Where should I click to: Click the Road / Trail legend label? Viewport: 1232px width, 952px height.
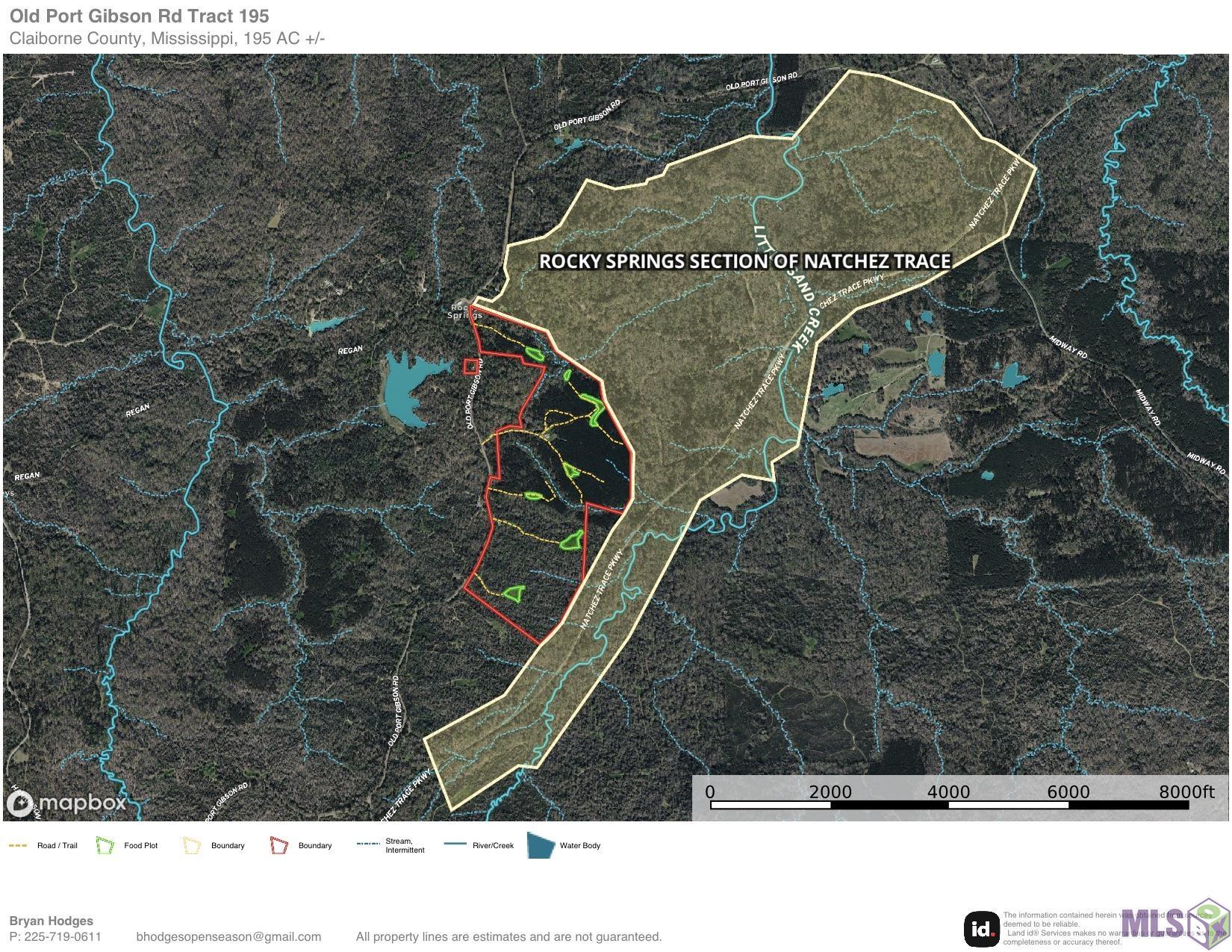pyautogui.click(x=57, y=845)
